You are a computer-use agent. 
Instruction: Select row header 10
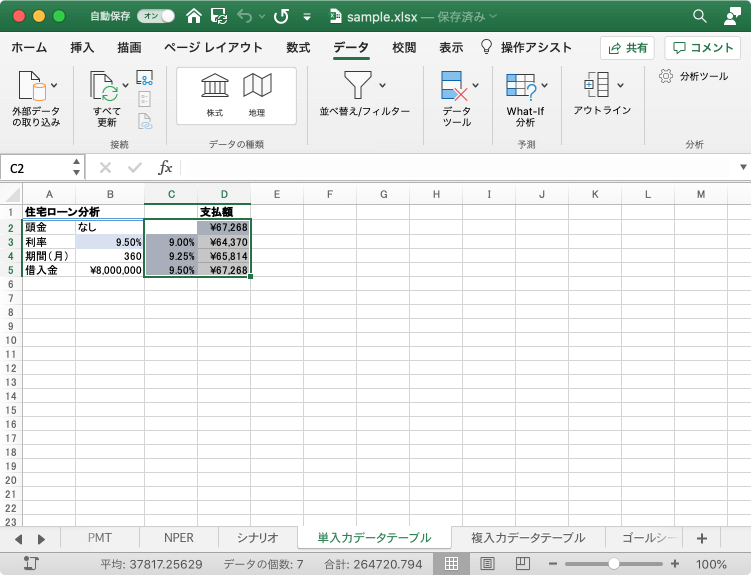click(11, 340)
